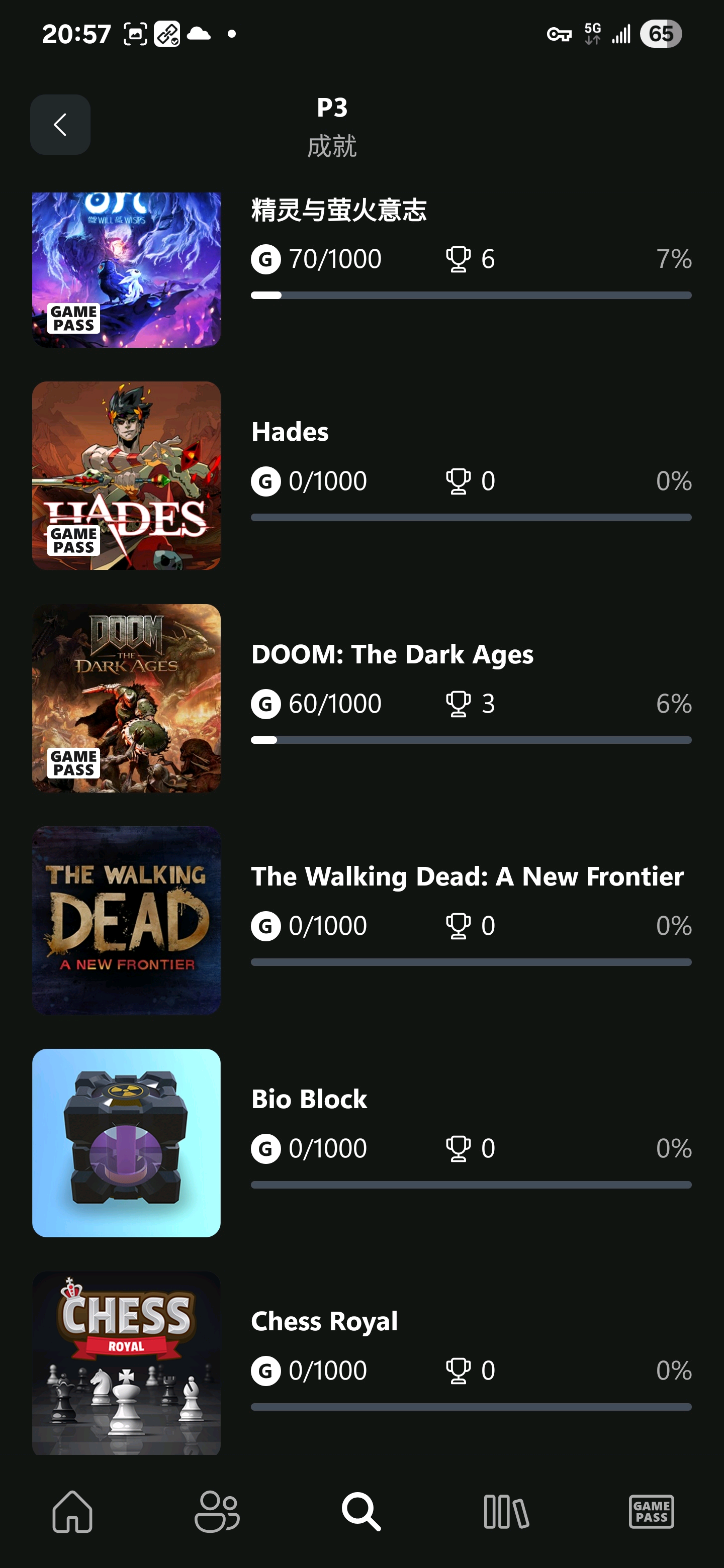Select The Walking Dead: A New Frontier title
The height and width of the screenshot is (1568, 724).
coord(467,876)
